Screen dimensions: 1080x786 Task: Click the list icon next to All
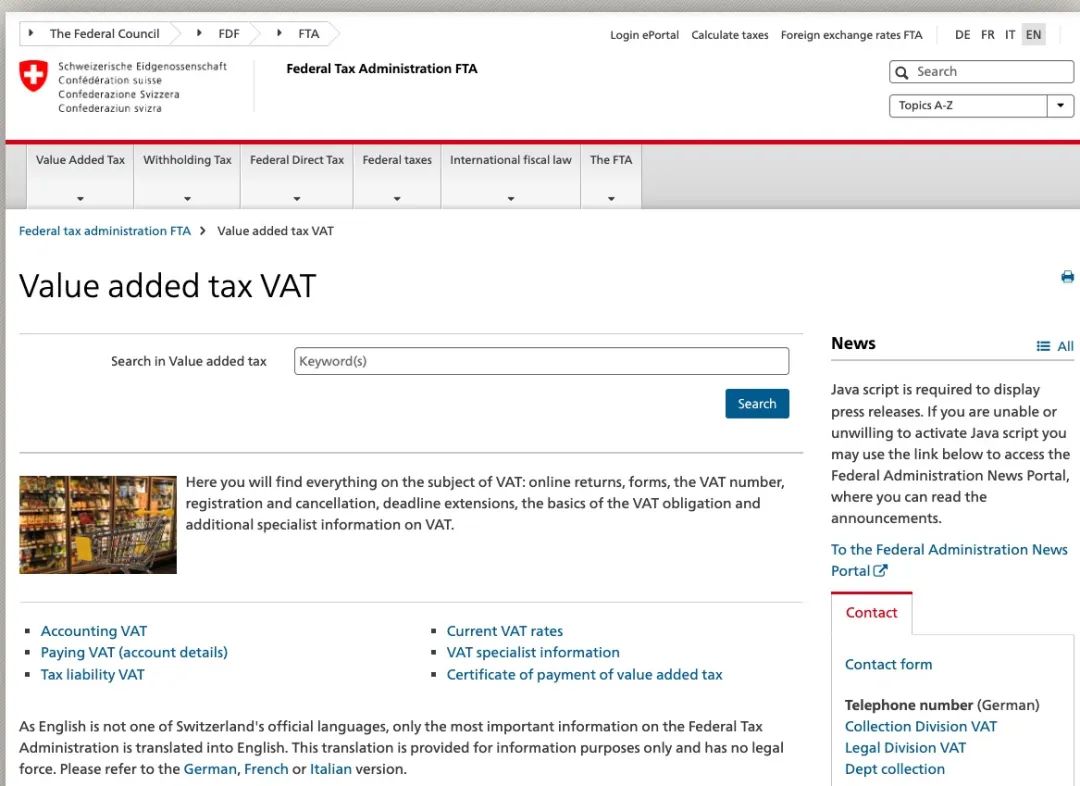coord(1043,346)
